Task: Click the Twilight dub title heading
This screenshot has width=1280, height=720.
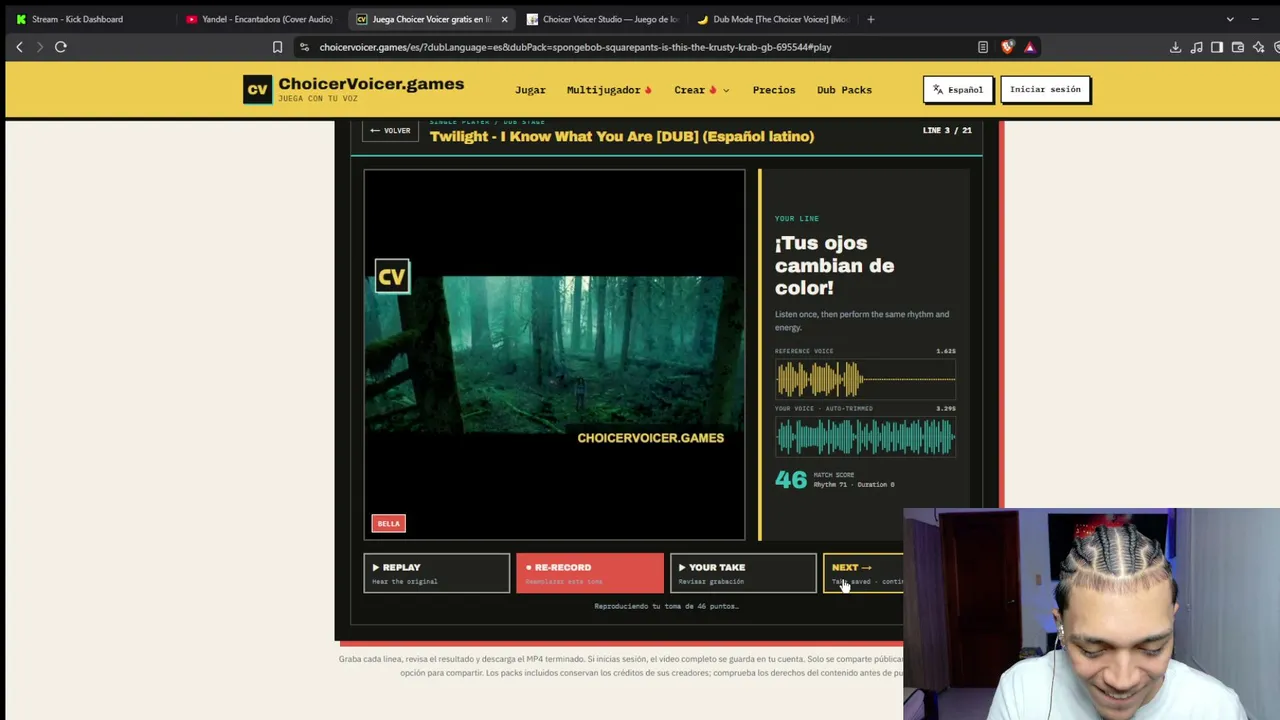Action: point(622,136)
